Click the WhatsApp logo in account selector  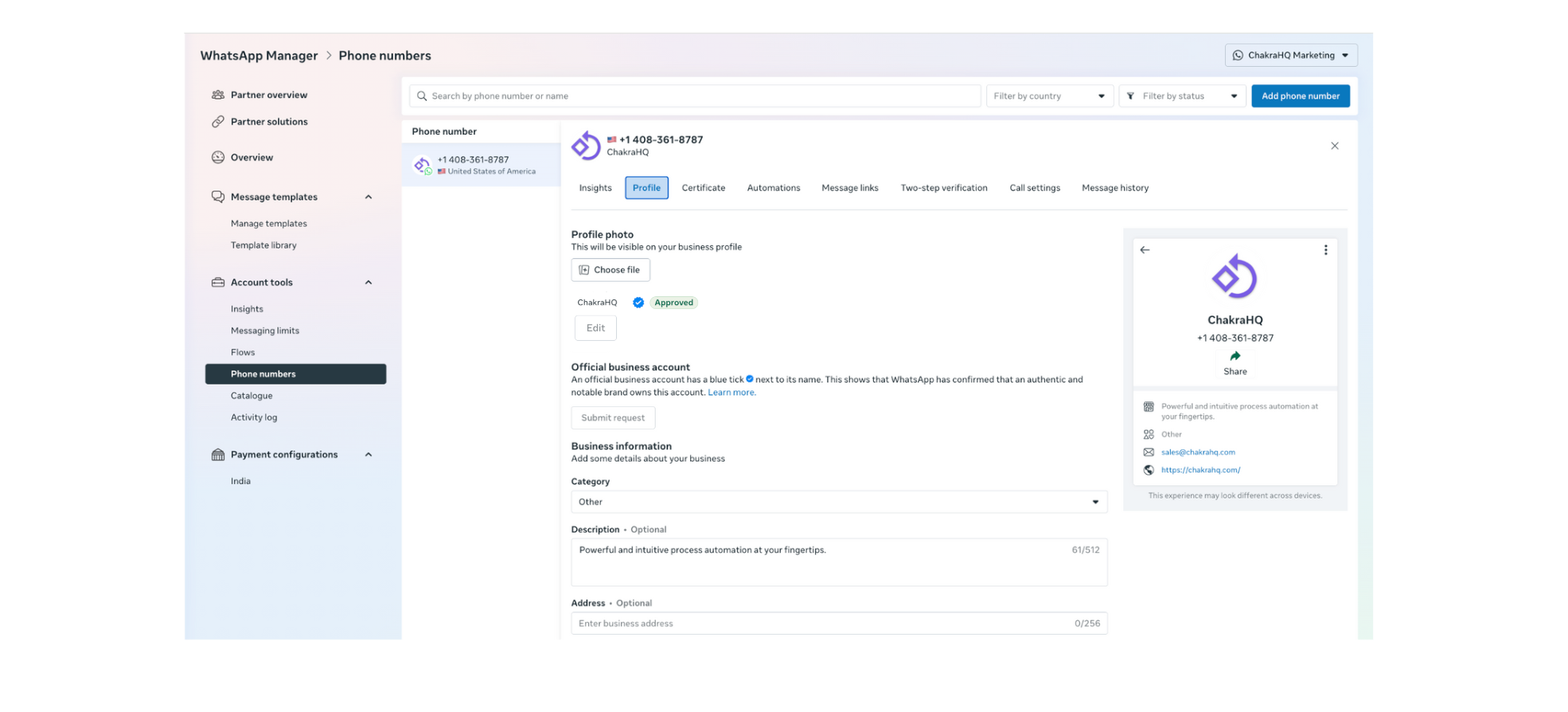(x=1238, y=56)
